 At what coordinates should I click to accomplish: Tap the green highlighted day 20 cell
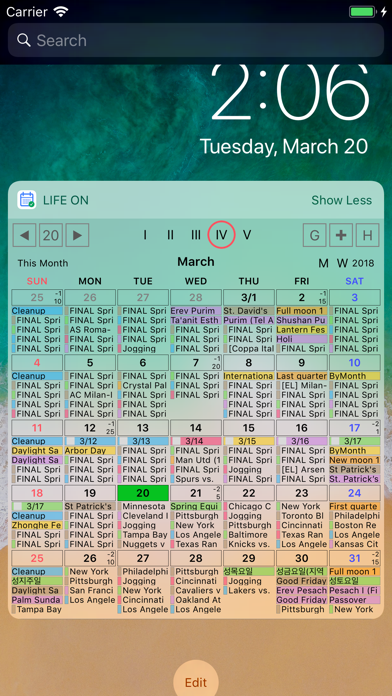point(143,493)
